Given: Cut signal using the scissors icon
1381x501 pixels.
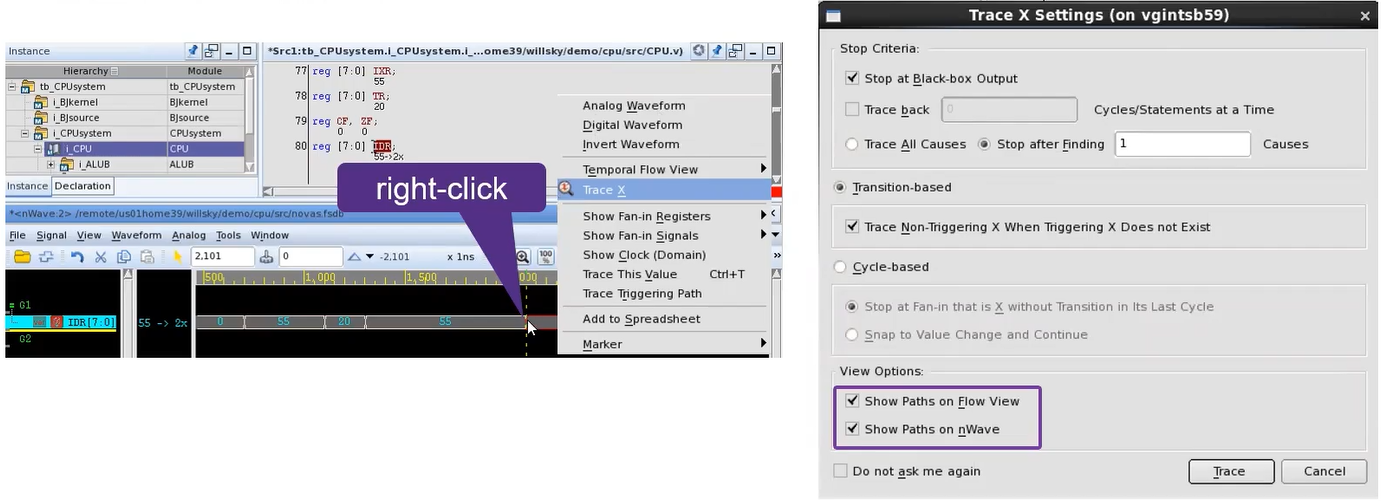Looking at the screenshot, I should (101, 257).
